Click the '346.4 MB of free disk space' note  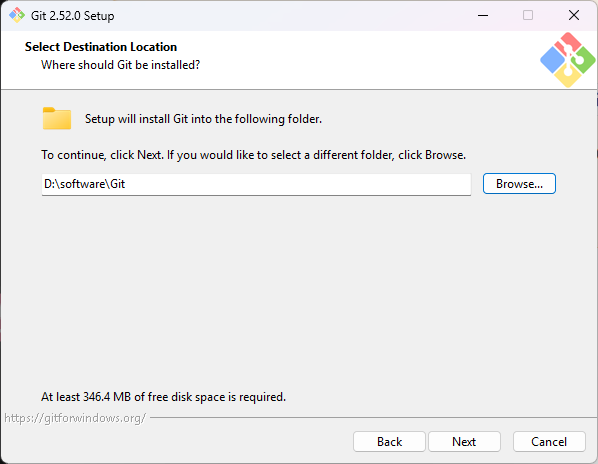(x=163, y=397)
